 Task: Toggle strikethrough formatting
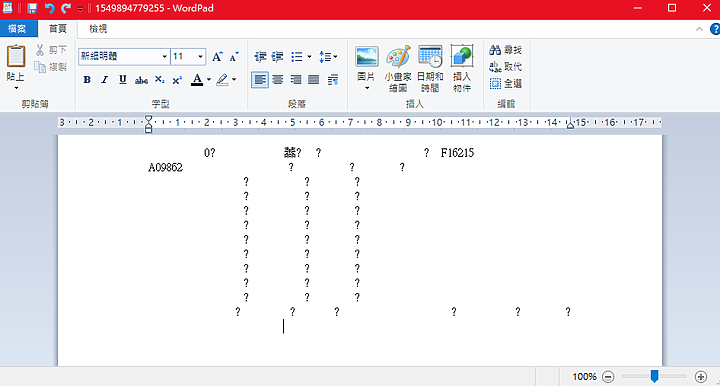[141, 80]
